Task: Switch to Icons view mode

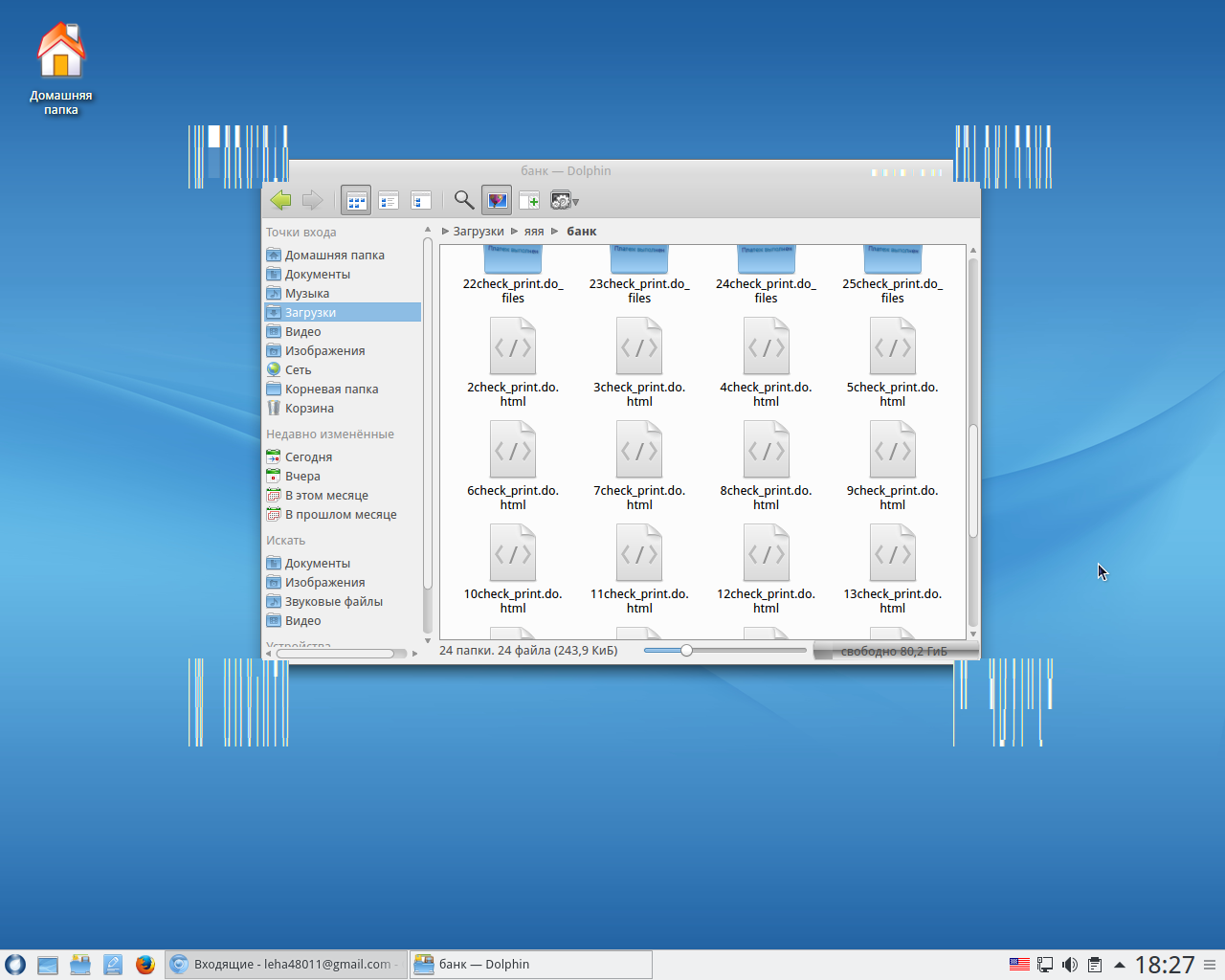Action: (356, 201)
